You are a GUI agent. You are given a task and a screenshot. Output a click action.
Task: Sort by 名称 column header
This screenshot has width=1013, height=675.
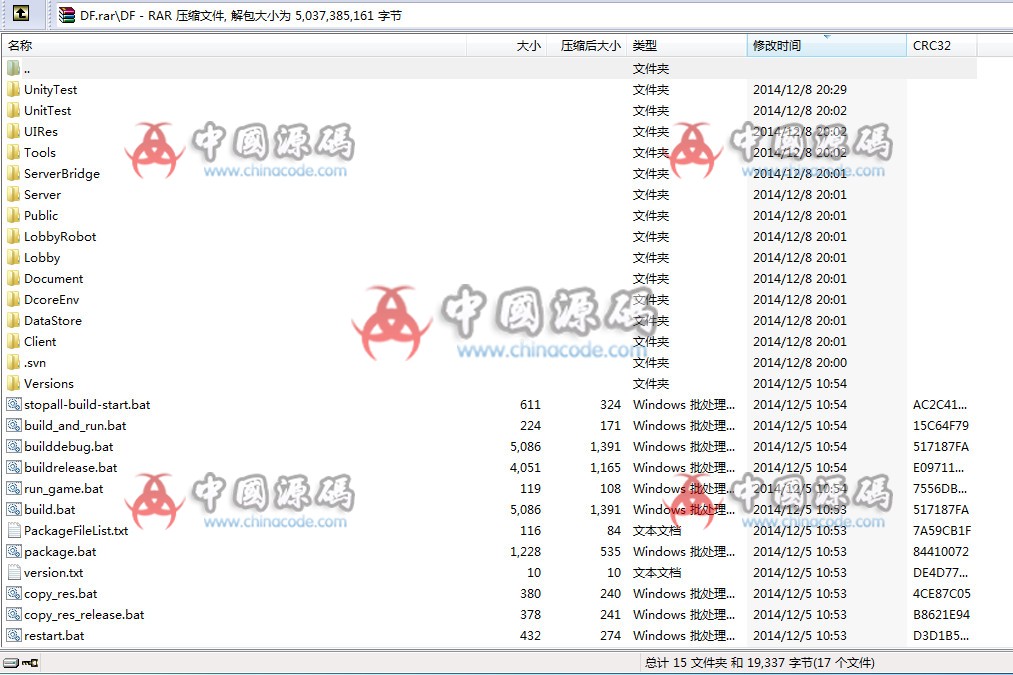235,45
